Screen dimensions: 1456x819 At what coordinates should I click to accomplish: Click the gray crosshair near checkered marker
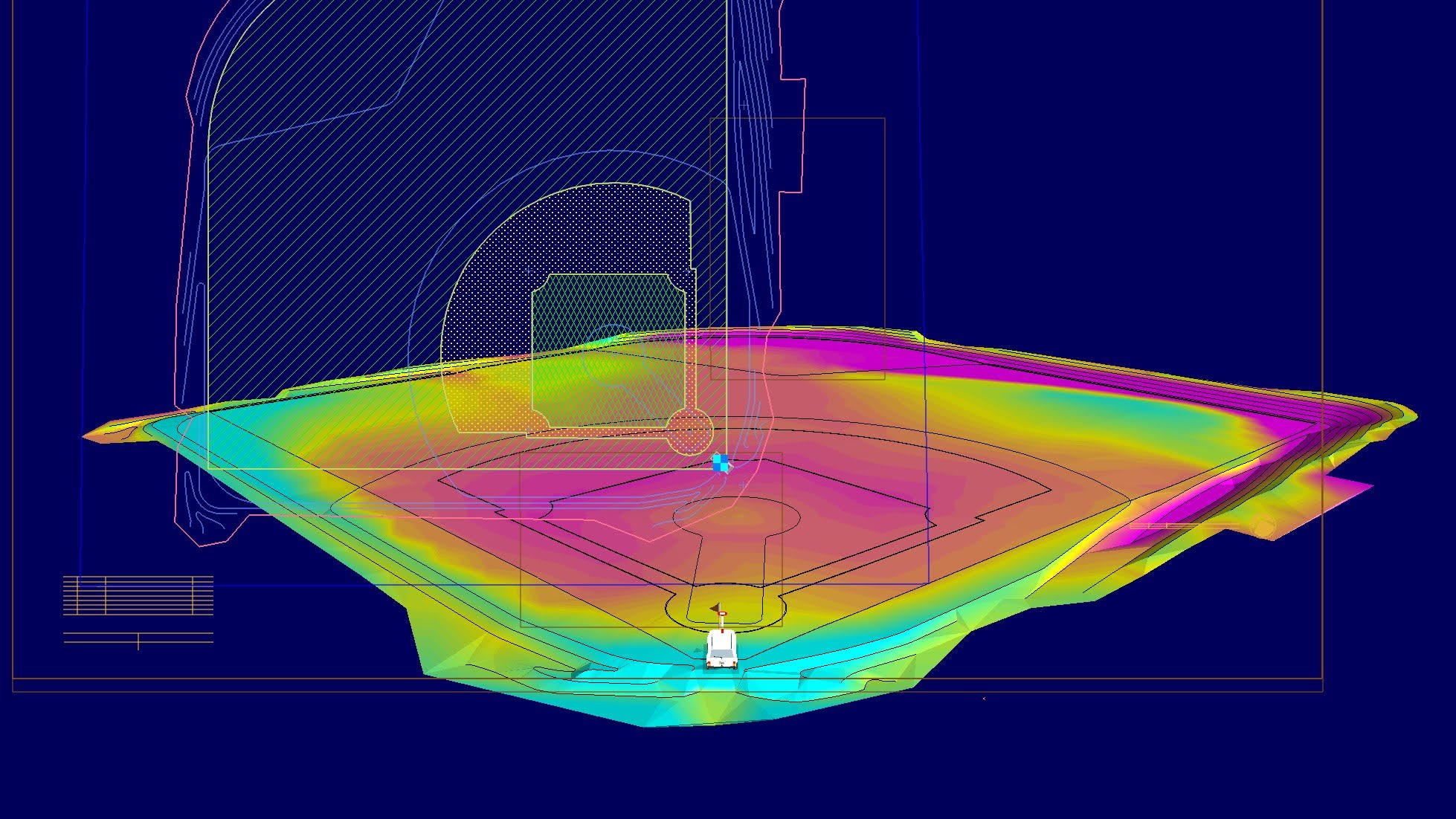pyautogui.click(x=743, y=485)
